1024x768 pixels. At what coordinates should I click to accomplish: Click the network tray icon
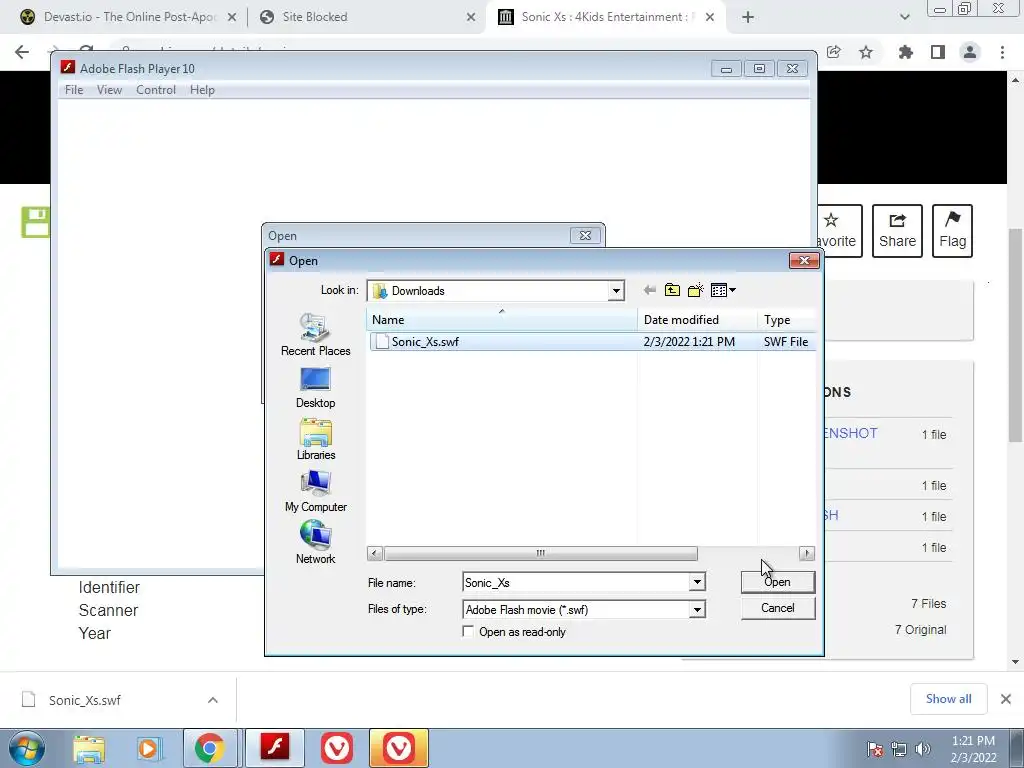(x=899, y=749)
